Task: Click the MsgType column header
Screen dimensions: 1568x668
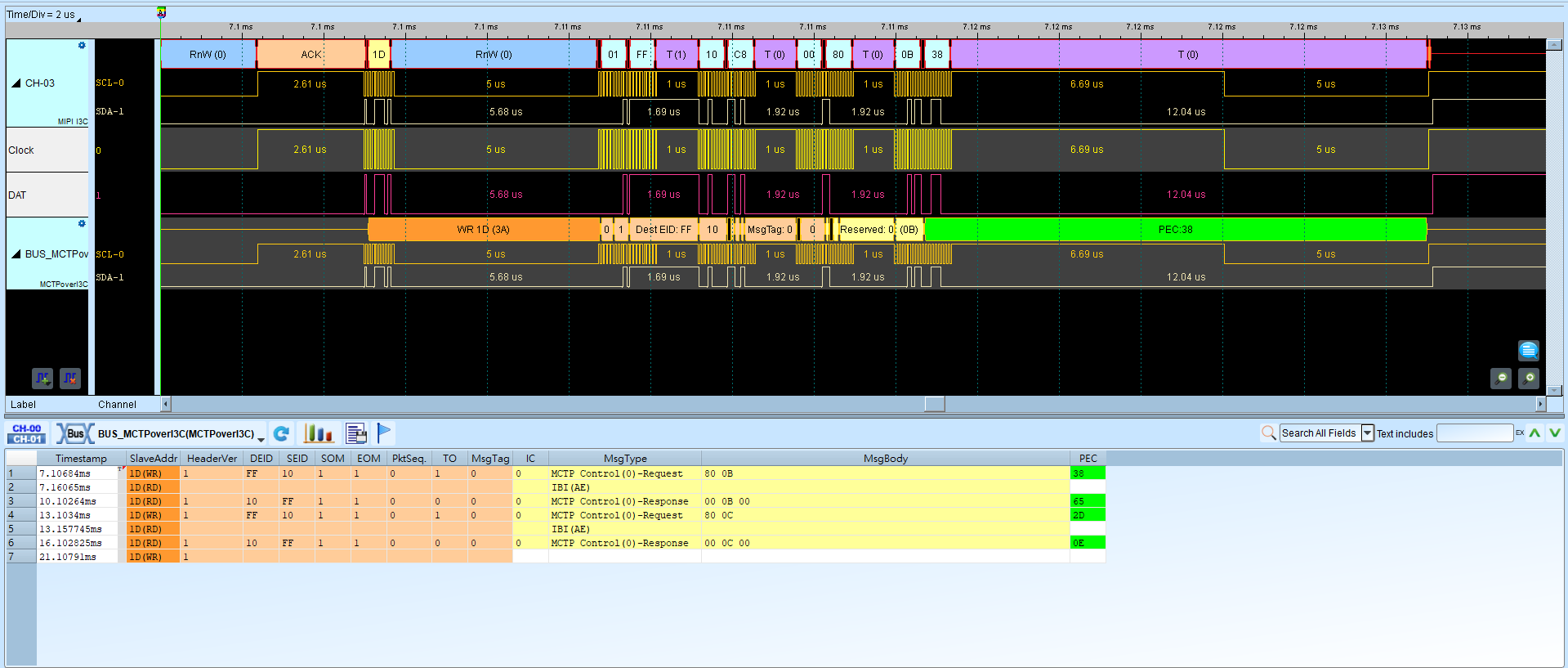Action: coord(625,458)
